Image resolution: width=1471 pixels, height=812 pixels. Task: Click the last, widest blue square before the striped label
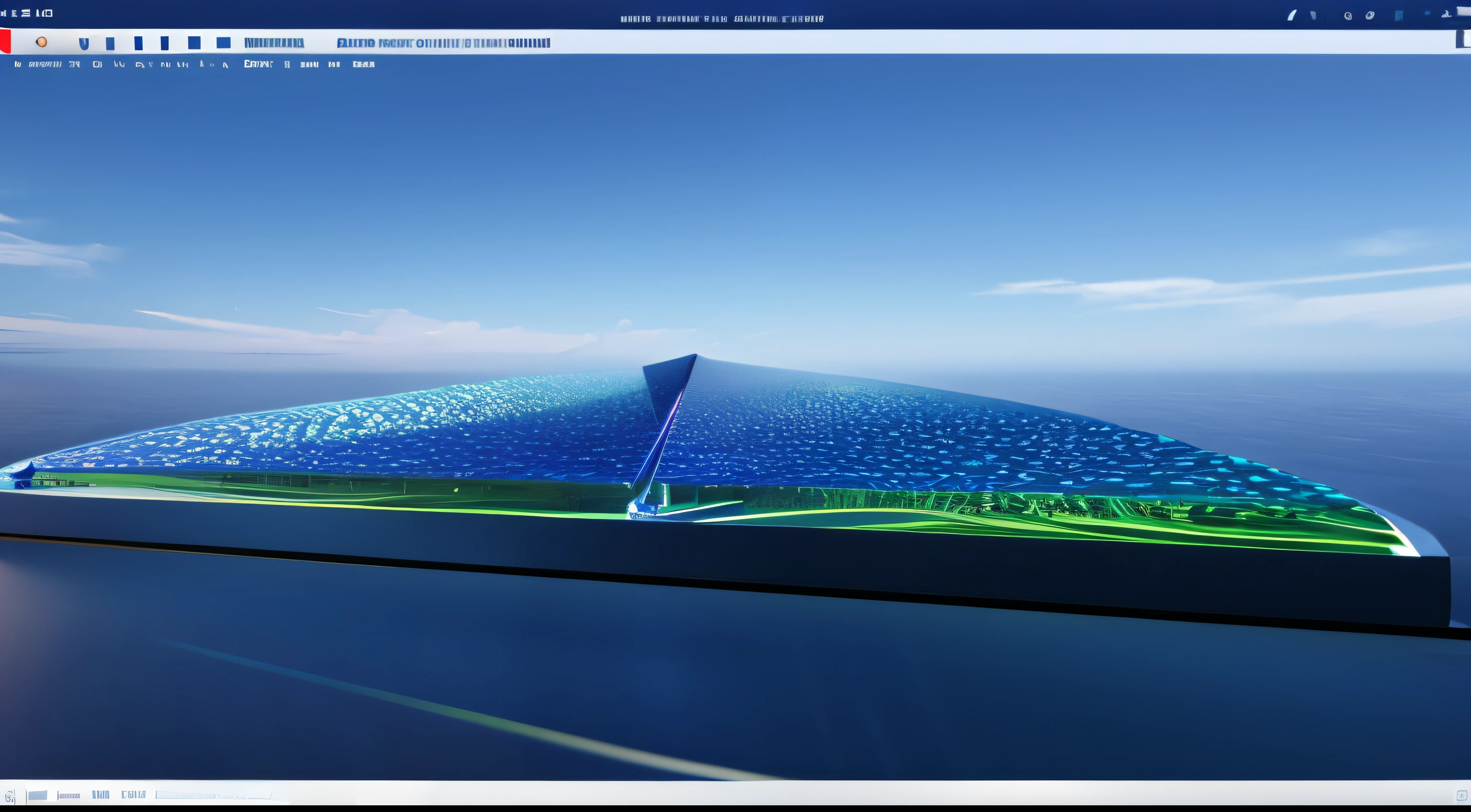223,43
